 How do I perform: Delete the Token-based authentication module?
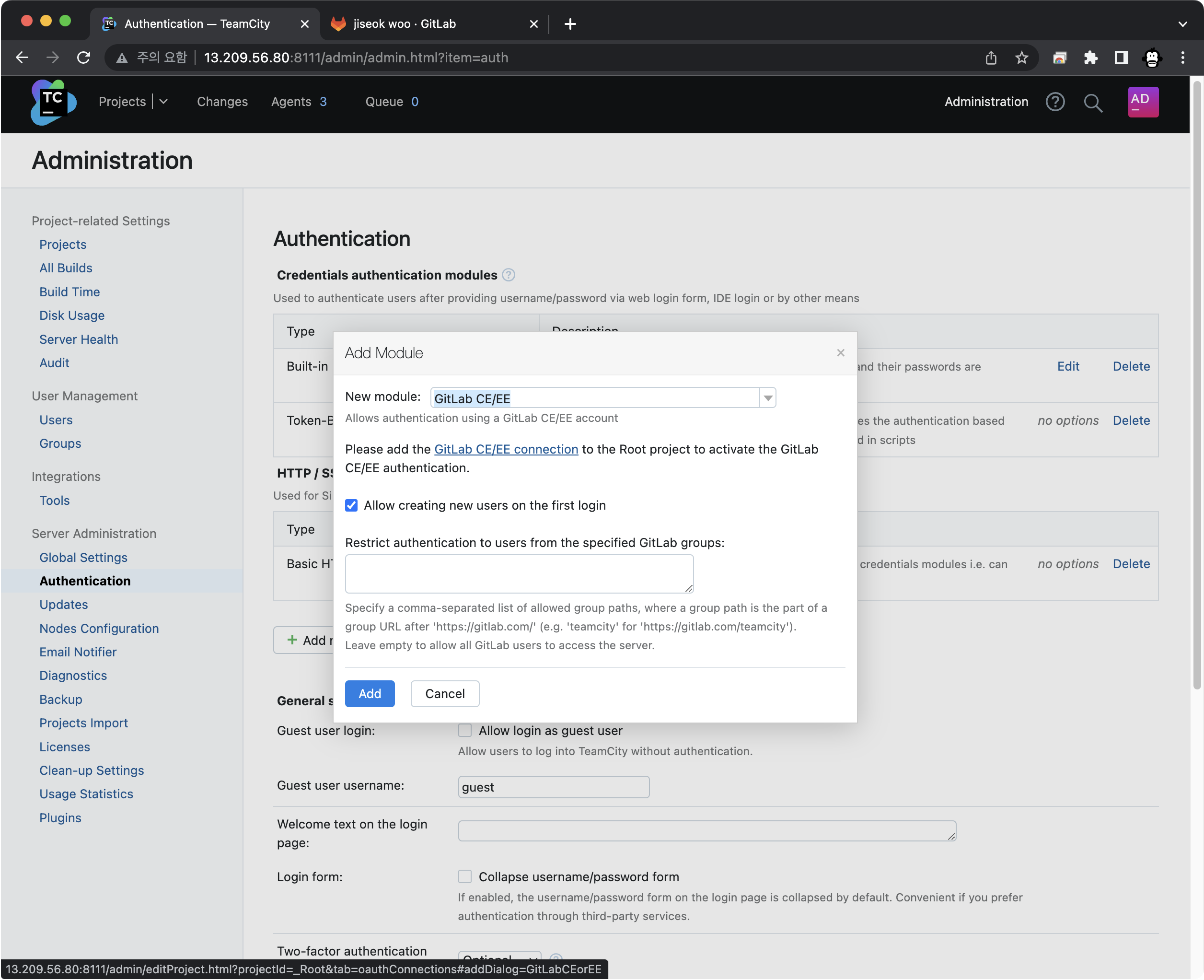pyautogui.click(x=1131, y=420)
